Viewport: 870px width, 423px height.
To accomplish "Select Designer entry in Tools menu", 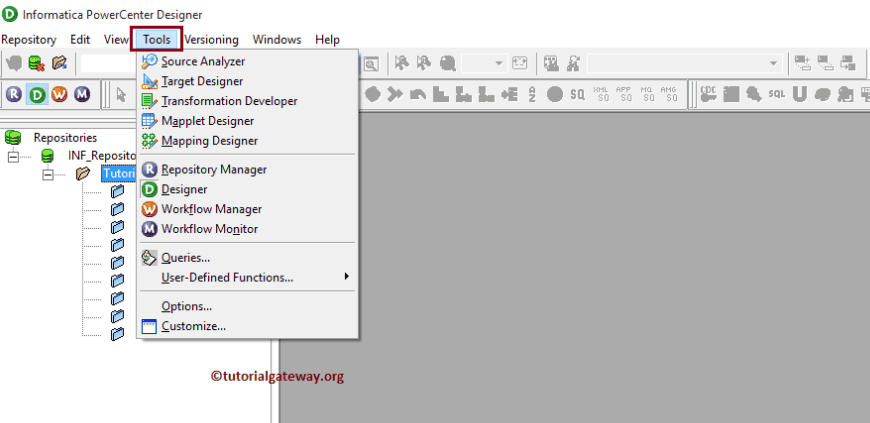I will tap(248, 189).
